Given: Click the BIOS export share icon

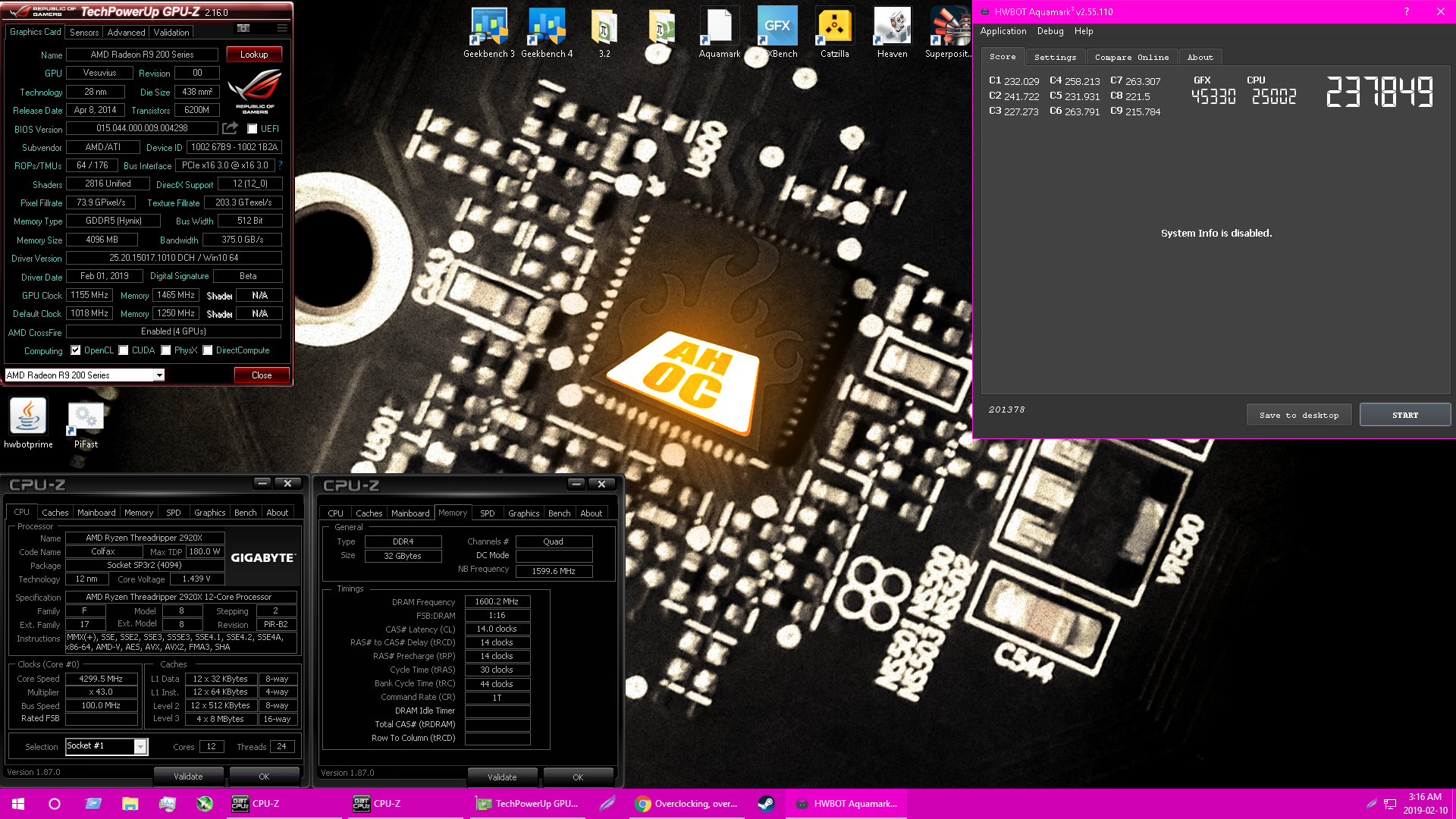Looking at the screenshot, I should click(231, 128).
